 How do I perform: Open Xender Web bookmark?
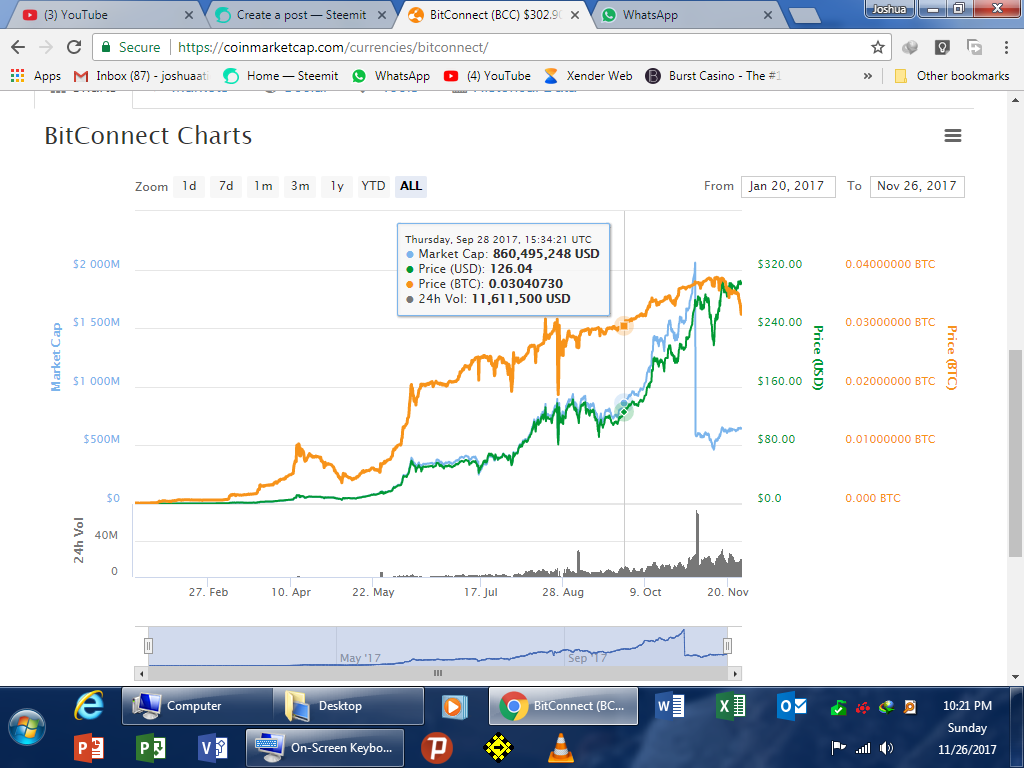pyautogui.click(x=588, y=76)
